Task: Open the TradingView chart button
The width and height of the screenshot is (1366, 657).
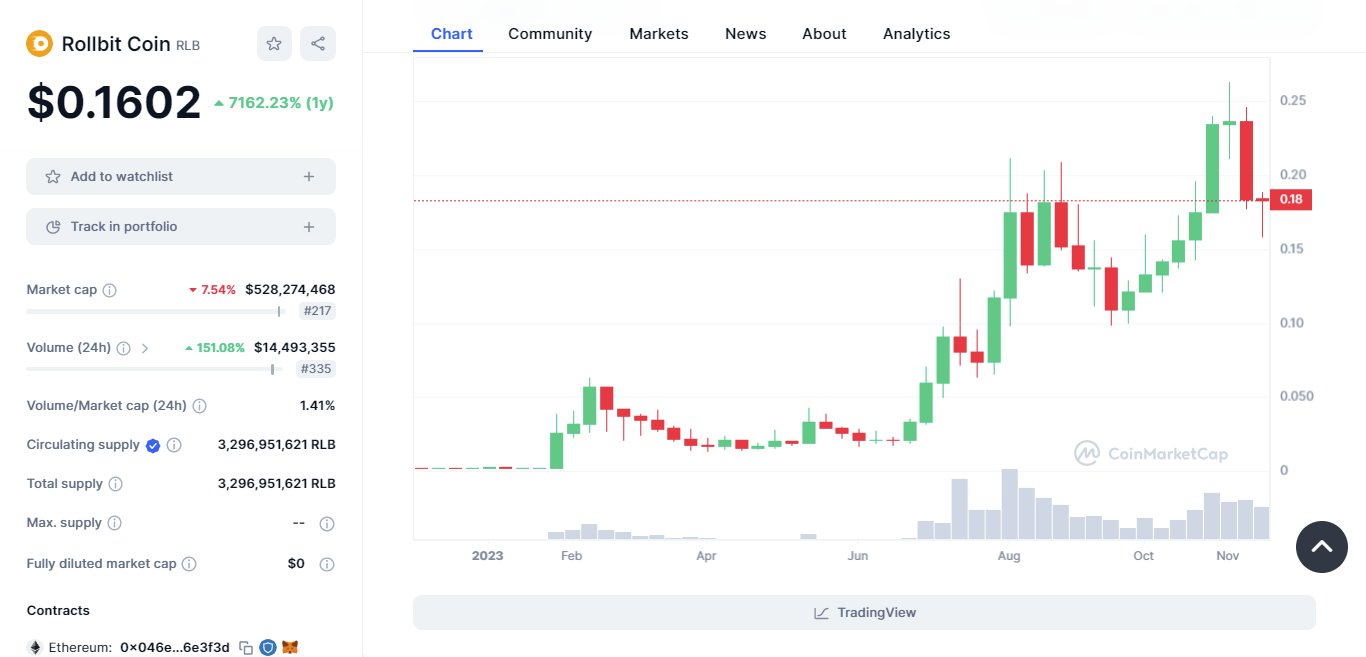Action: pos(864,613)
